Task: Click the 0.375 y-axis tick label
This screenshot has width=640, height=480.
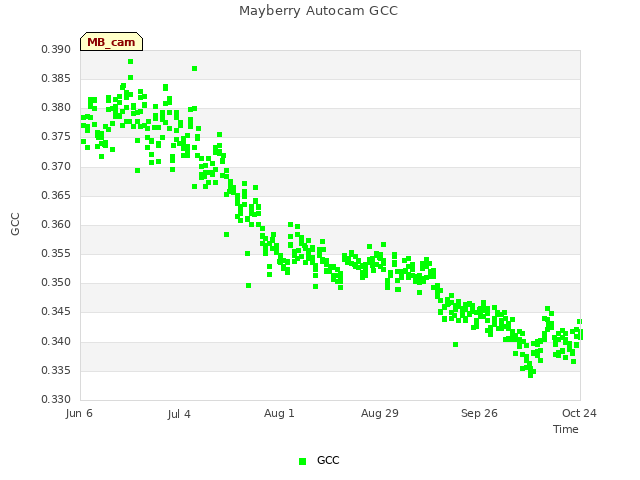Action: tap(56, 137)
